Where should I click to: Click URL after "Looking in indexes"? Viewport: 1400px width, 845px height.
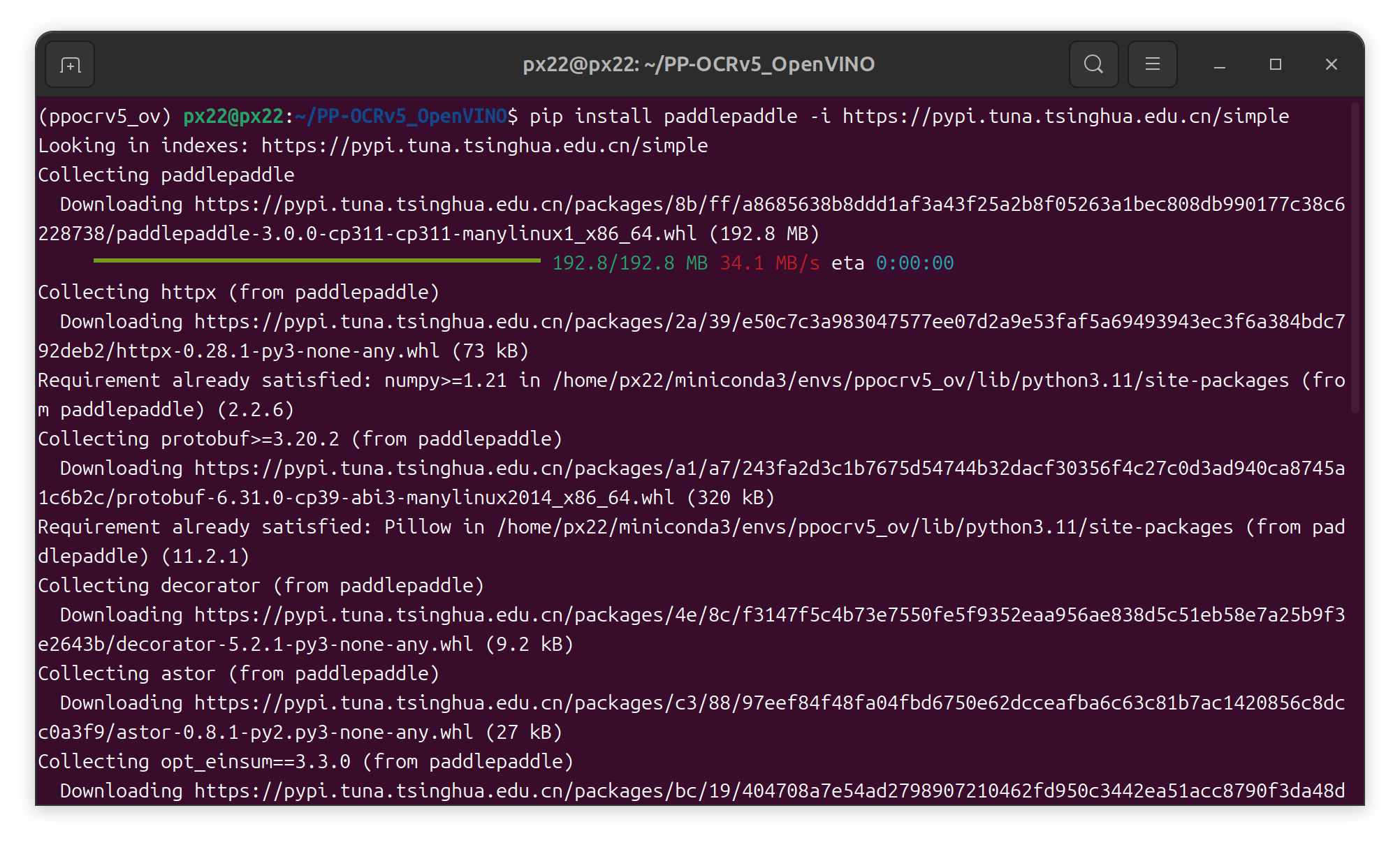484,146
